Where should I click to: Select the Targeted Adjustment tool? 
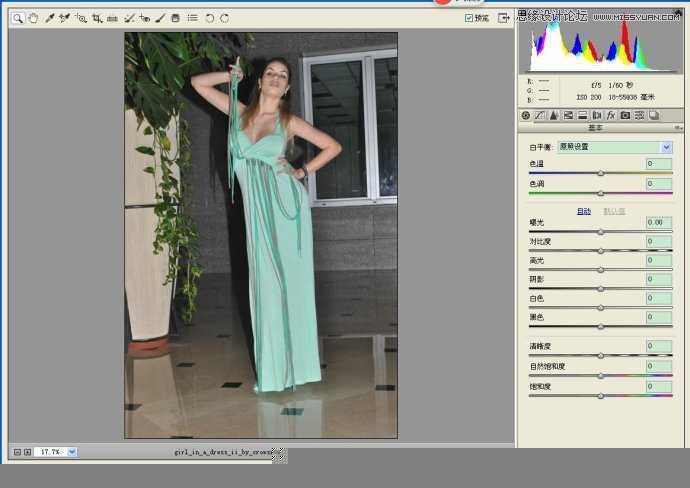(x=81, y=18)
